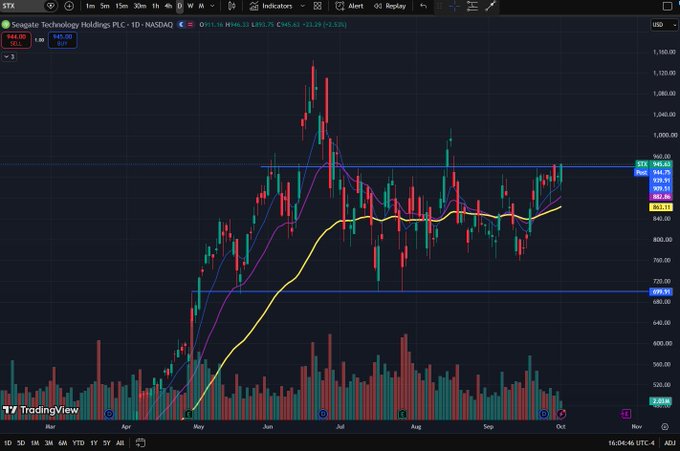Set the range to 1D
This screenshot has width=680, height=451.
pyautogui.click(x=8, y=443)
